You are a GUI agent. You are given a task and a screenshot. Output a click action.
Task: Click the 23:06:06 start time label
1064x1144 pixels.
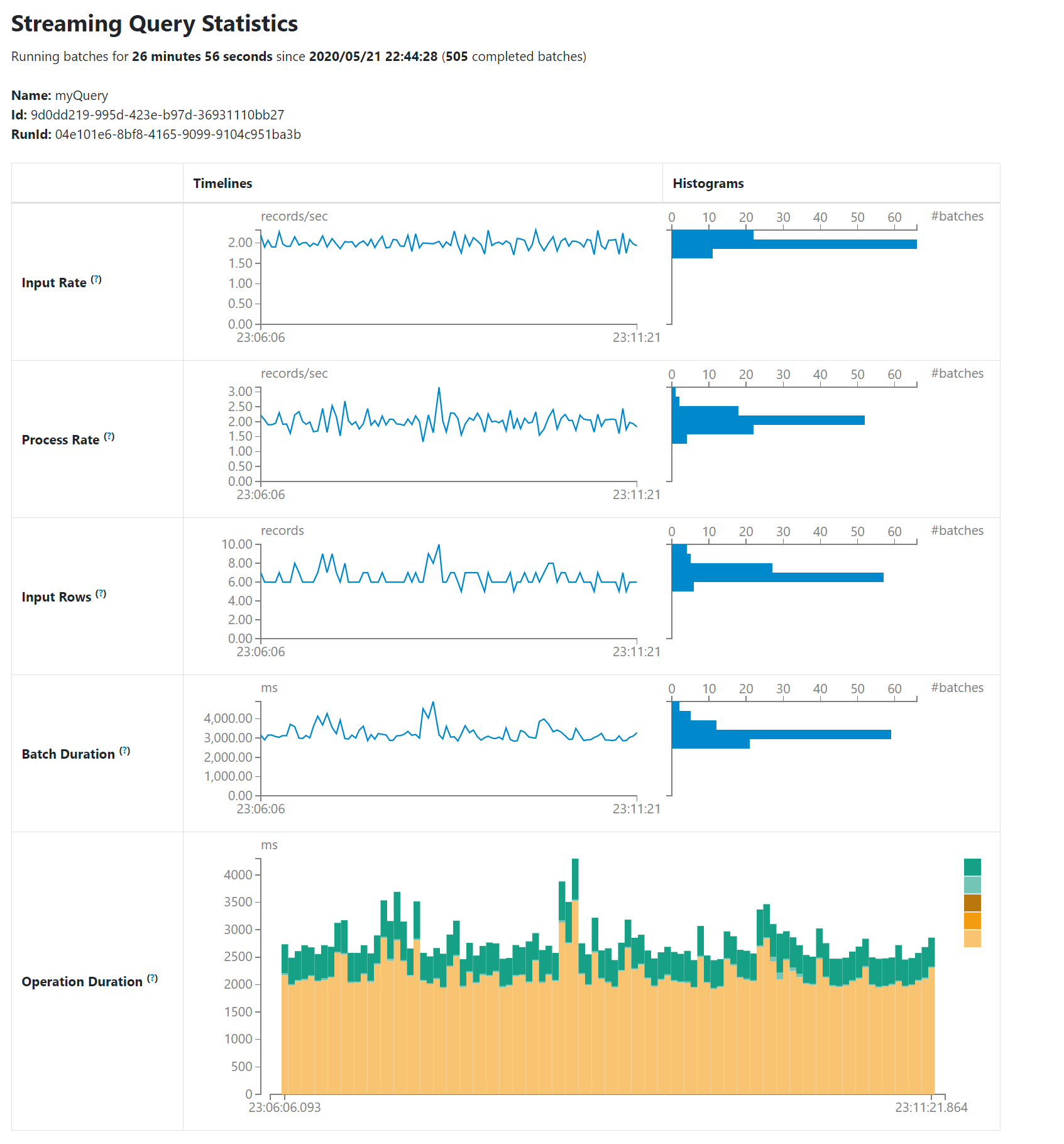[x=261, y=337]
